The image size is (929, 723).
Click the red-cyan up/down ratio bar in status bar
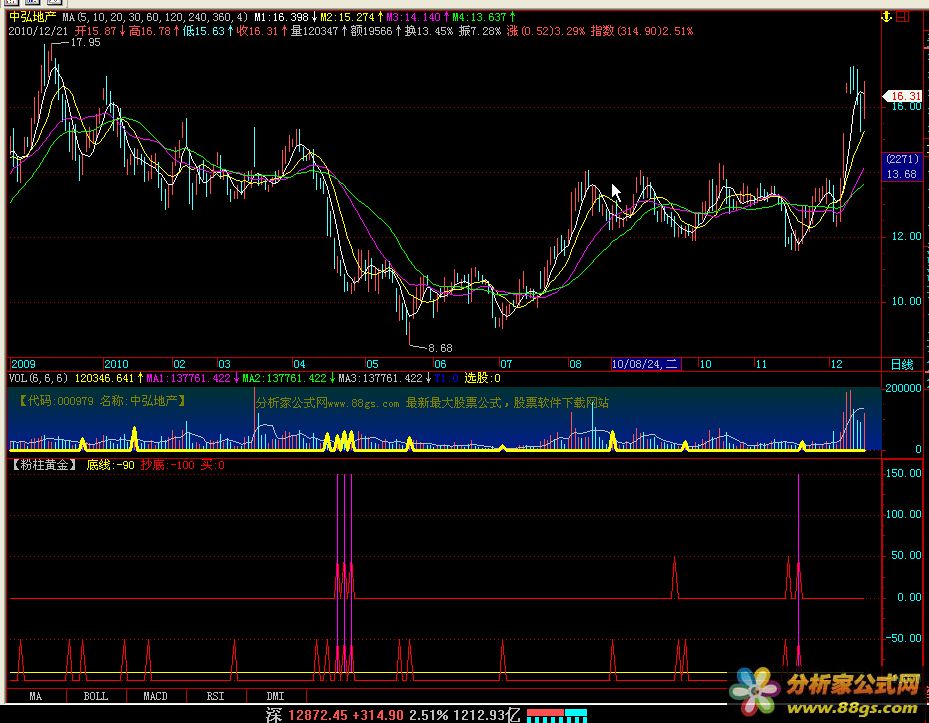pos(557,715)
